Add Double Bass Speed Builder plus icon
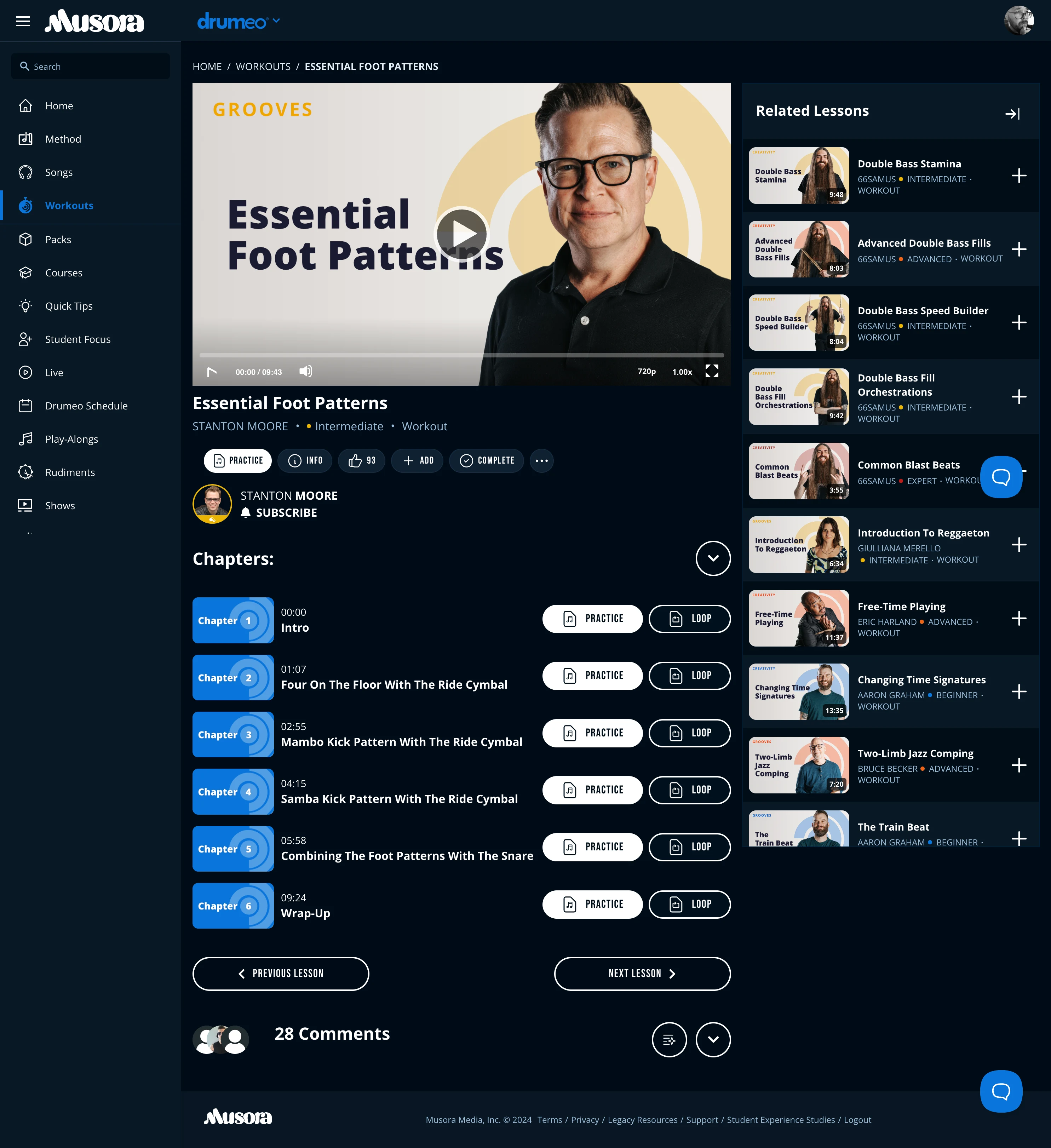This screenshot has width=1051, height=1148. point(1018,322)
